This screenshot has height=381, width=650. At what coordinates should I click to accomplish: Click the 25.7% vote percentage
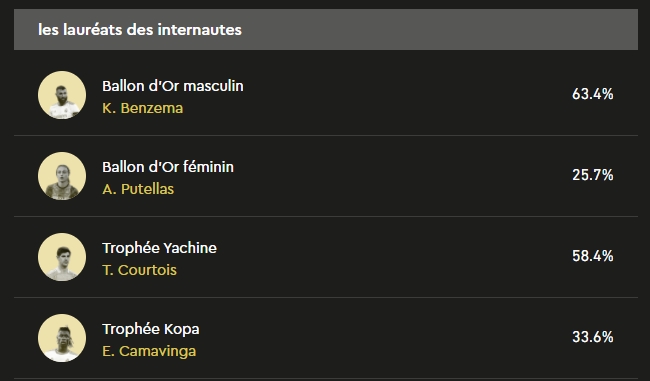click(x=592, y=175)
